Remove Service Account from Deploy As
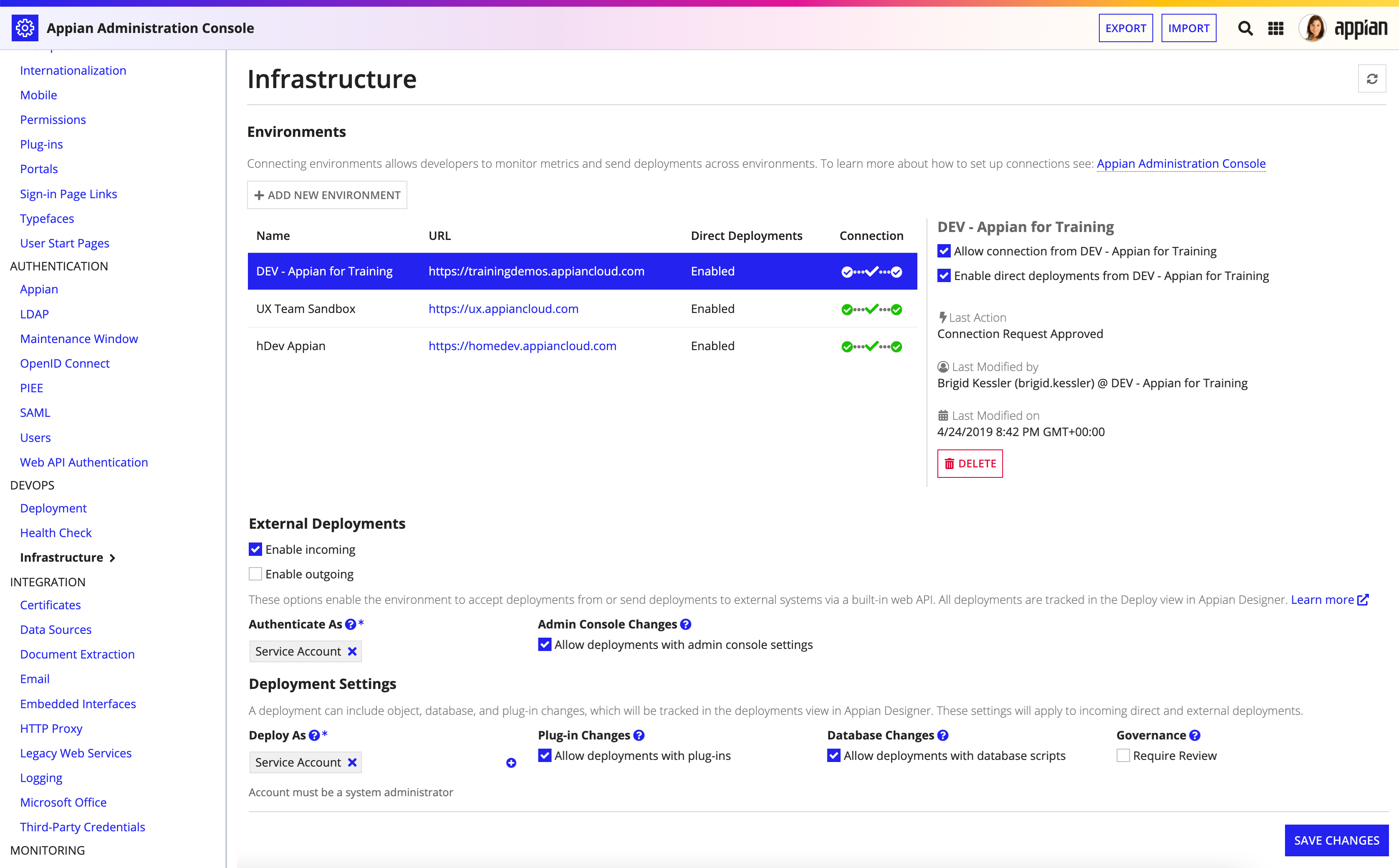This screenshot has height=868, width=1399. (352, 762)
